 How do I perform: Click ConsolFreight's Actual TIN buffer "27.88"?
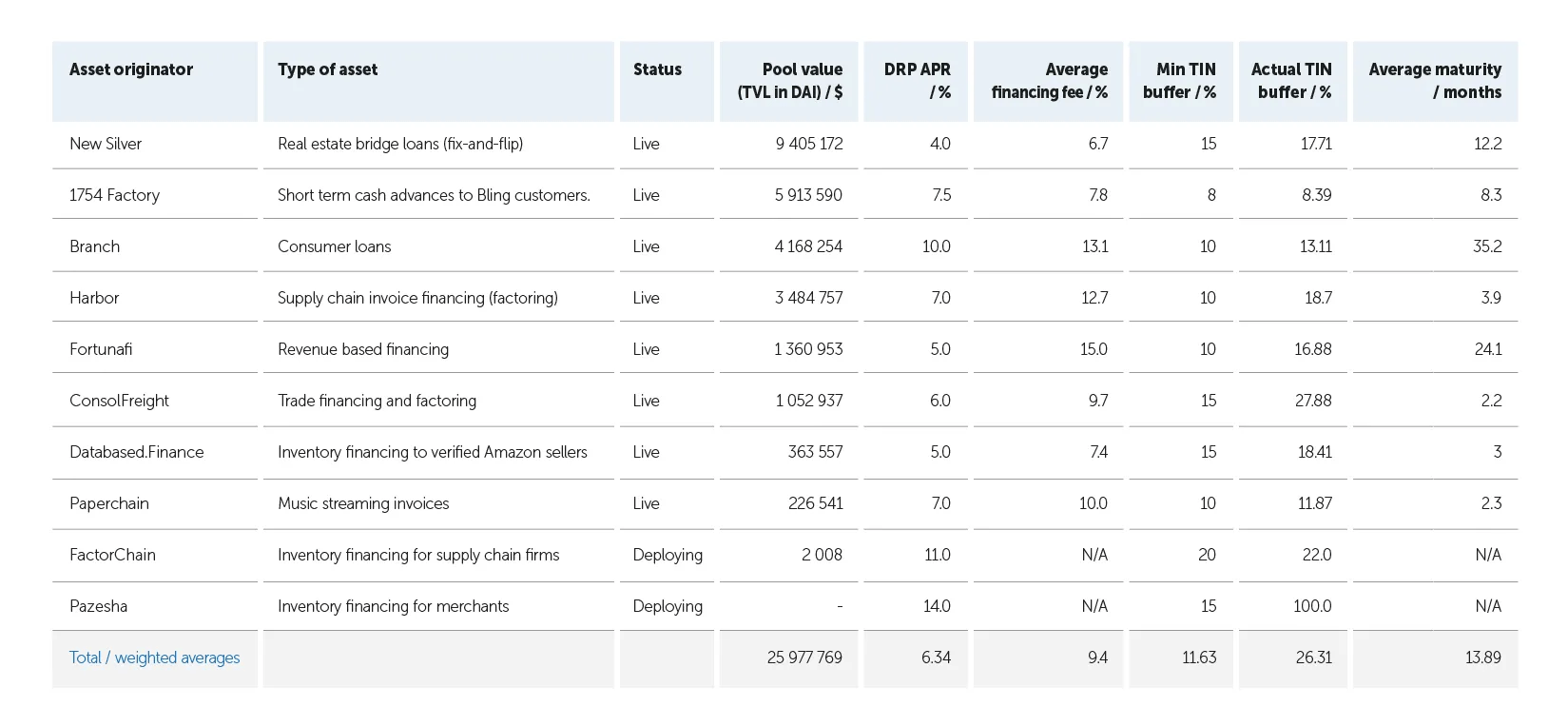point(1313,401)
